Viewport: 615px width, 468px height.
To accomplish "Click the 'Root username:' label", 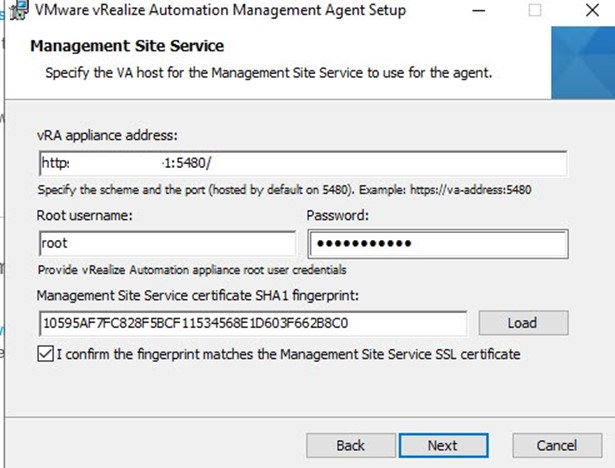I will [x=85, y=215].
